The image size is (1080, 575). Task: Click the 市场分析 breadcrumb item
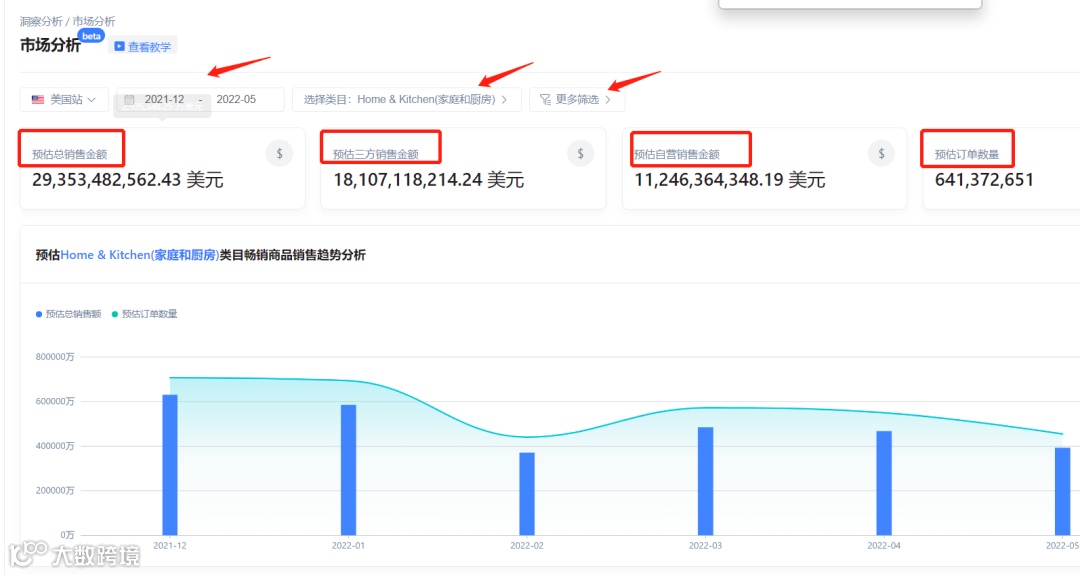click(94, 21)
